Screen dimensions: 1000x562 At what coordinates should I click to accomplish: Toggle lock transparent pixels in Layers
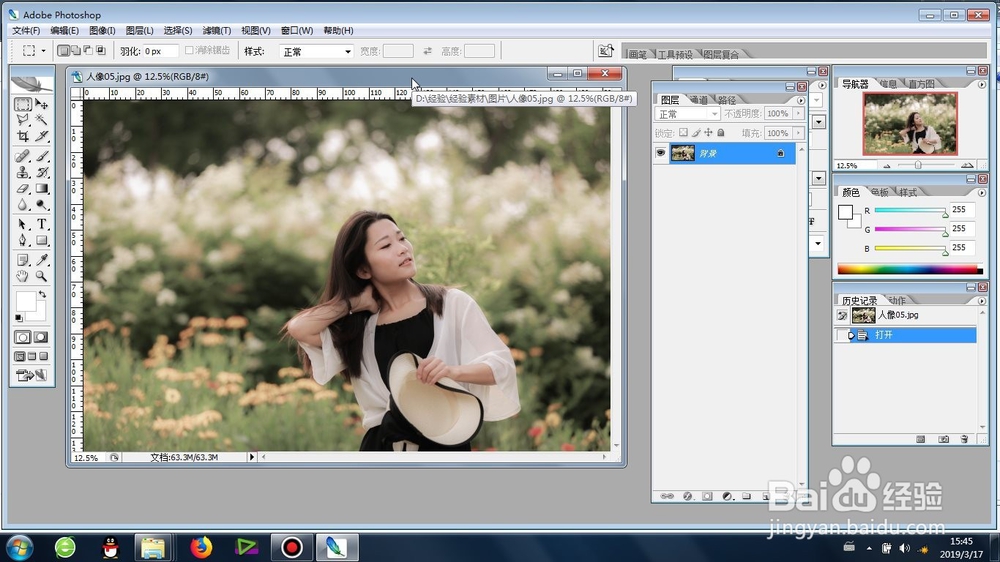683,133
